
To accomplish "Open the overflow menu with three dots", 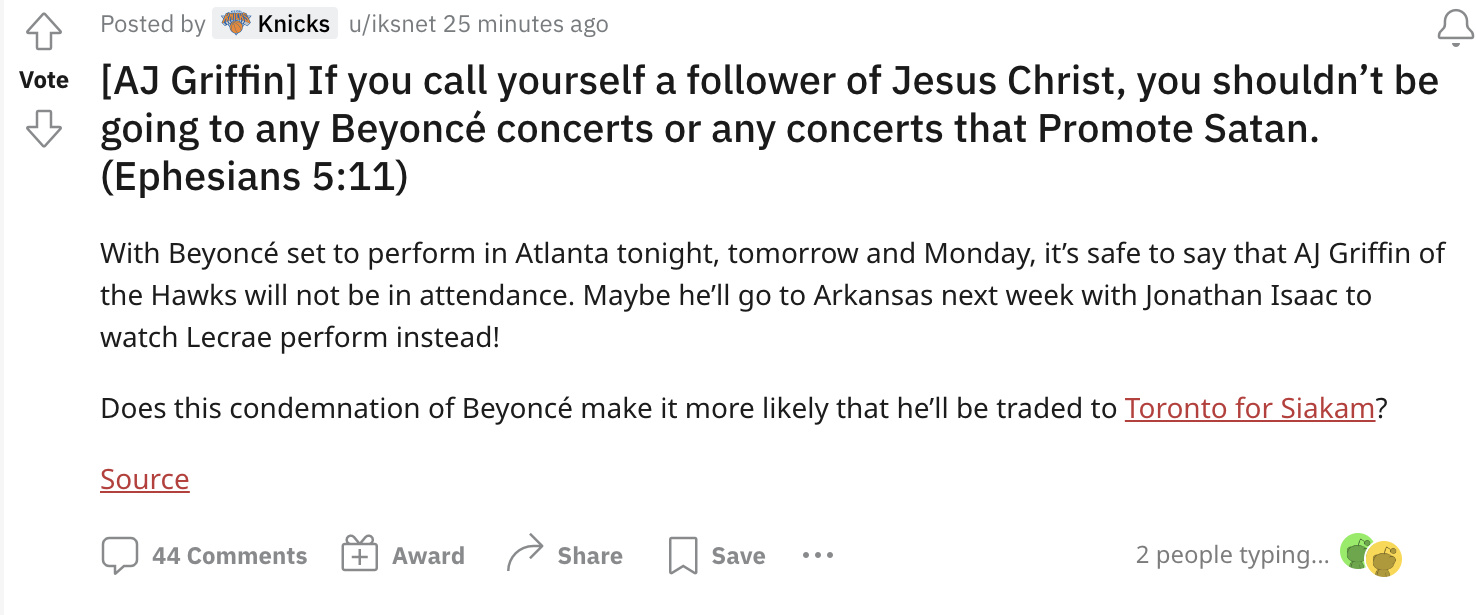I will [x=817, y=556].
